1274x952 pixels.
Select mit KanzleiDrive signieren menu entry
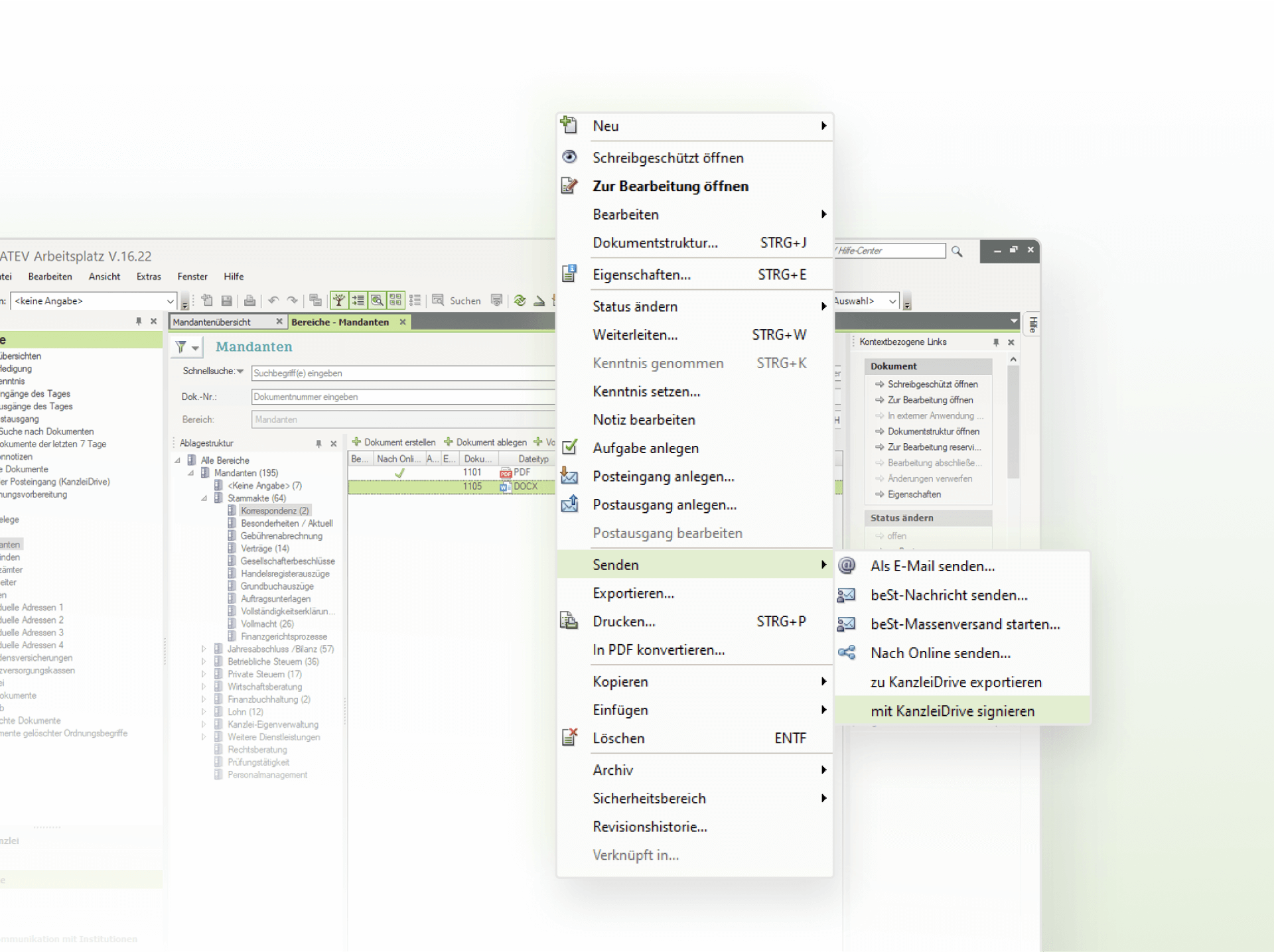pos(952,711)
